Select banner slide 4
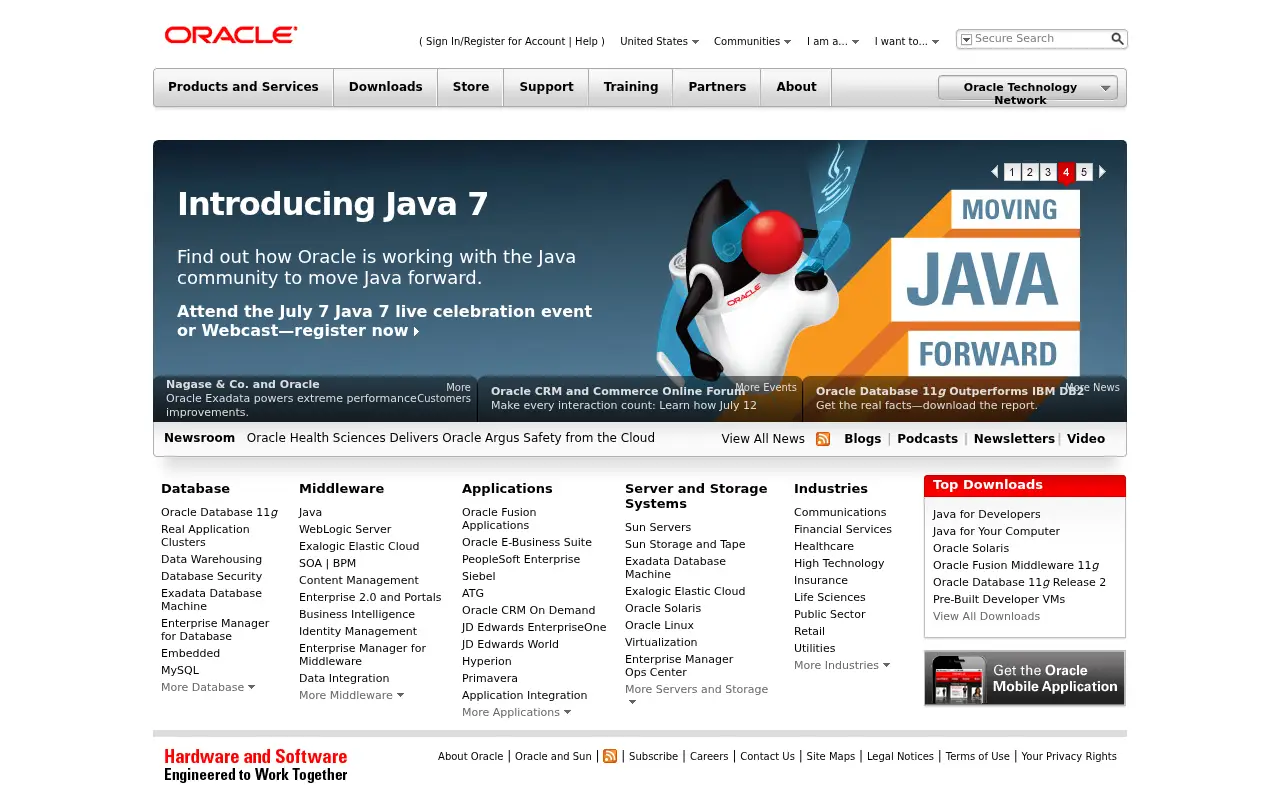Screen dimensions: 1280x800 [x=1066, y=173]
